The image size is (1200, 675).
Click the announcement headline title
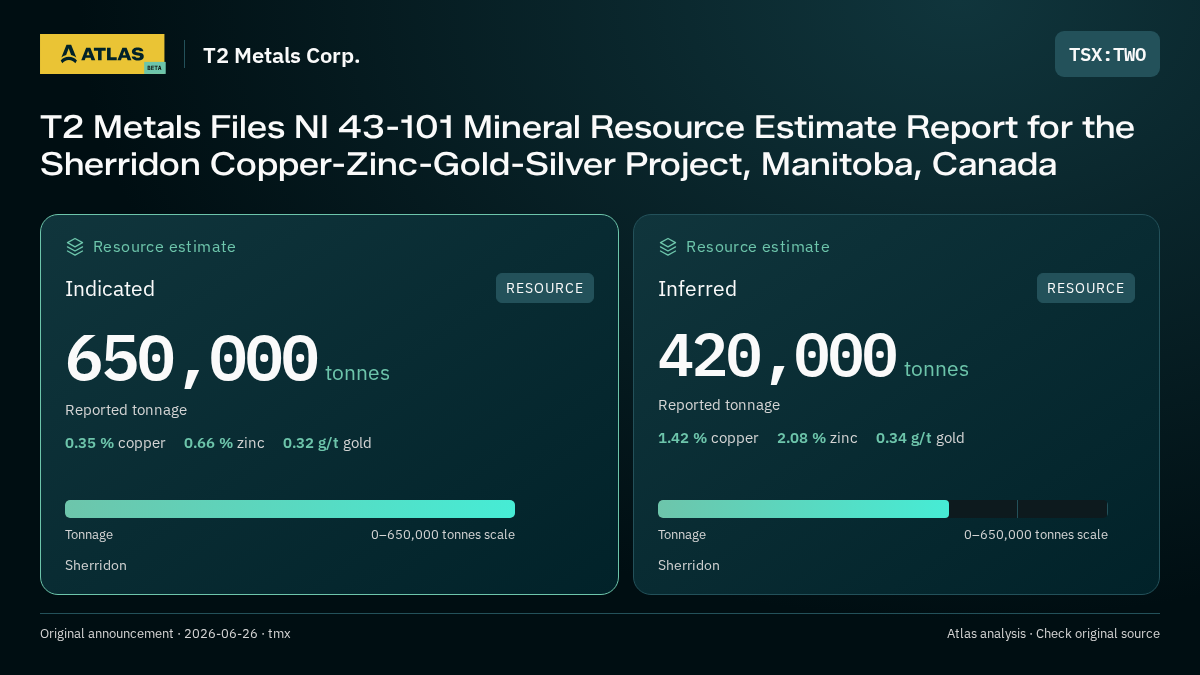[587, 146]
